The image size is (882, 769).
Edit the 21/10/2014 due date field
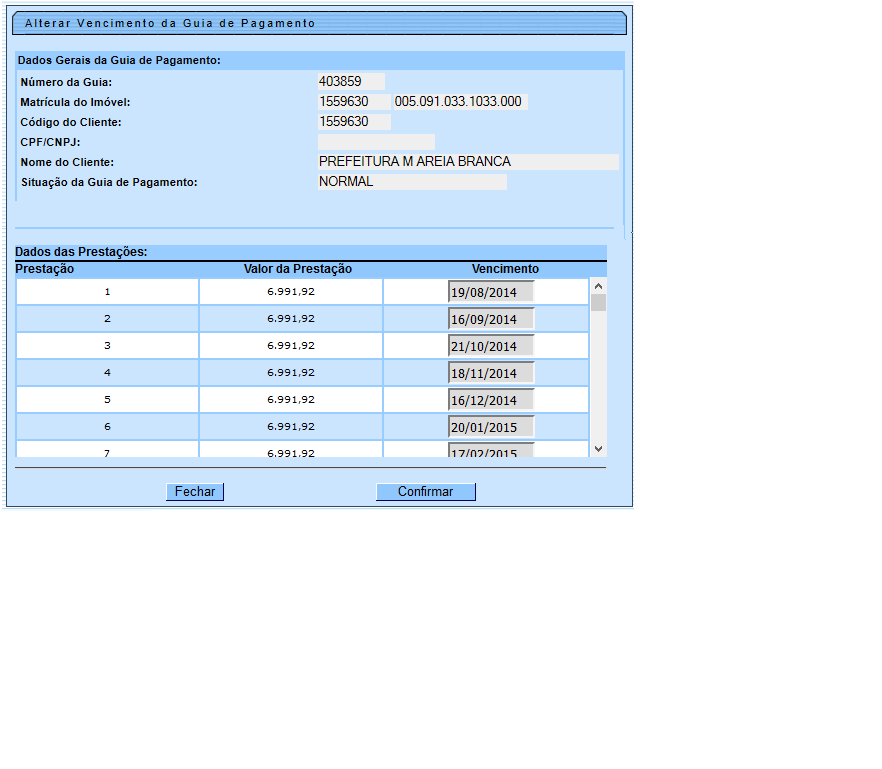click(491, 346)
